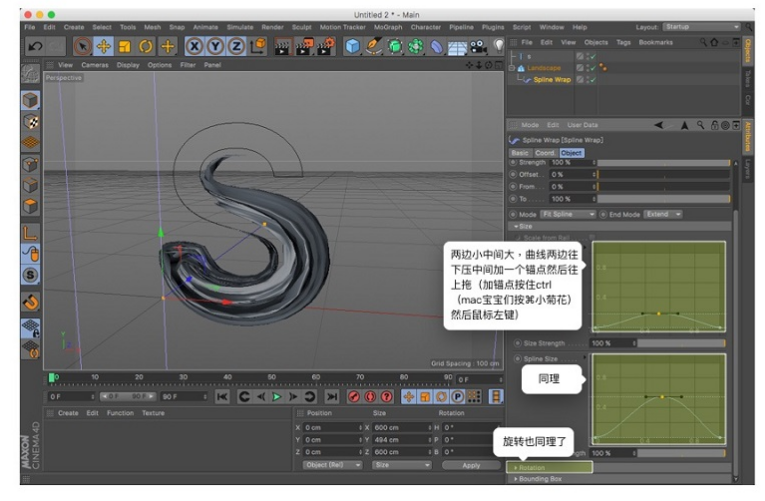Toggle the Strength animation radio dot
This screenshot has height=501, width=765.
pyautogui.click(x=514, y=162)
